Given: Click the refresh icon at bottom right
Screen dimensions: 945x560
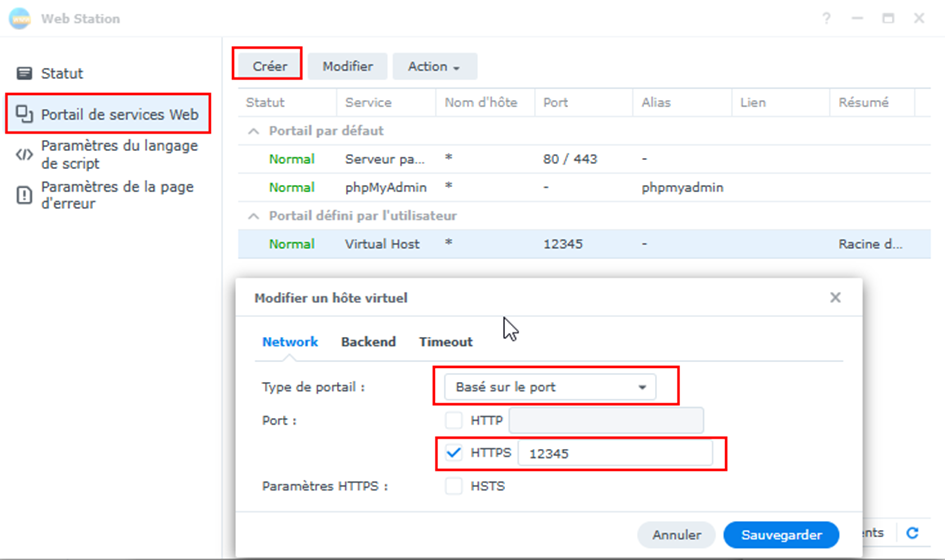Looking at the screenshot, I should pos(912,534).
